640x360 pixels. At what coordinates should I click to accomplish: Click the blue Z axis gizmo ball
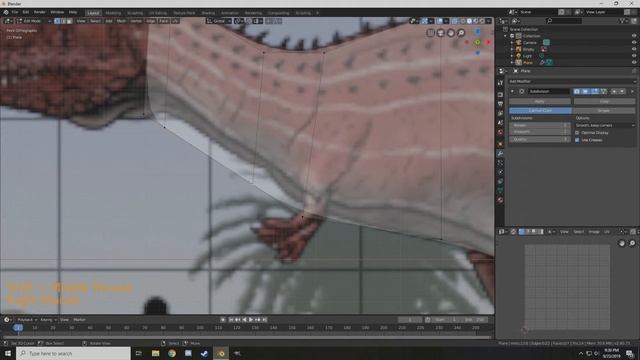point(478,31)
